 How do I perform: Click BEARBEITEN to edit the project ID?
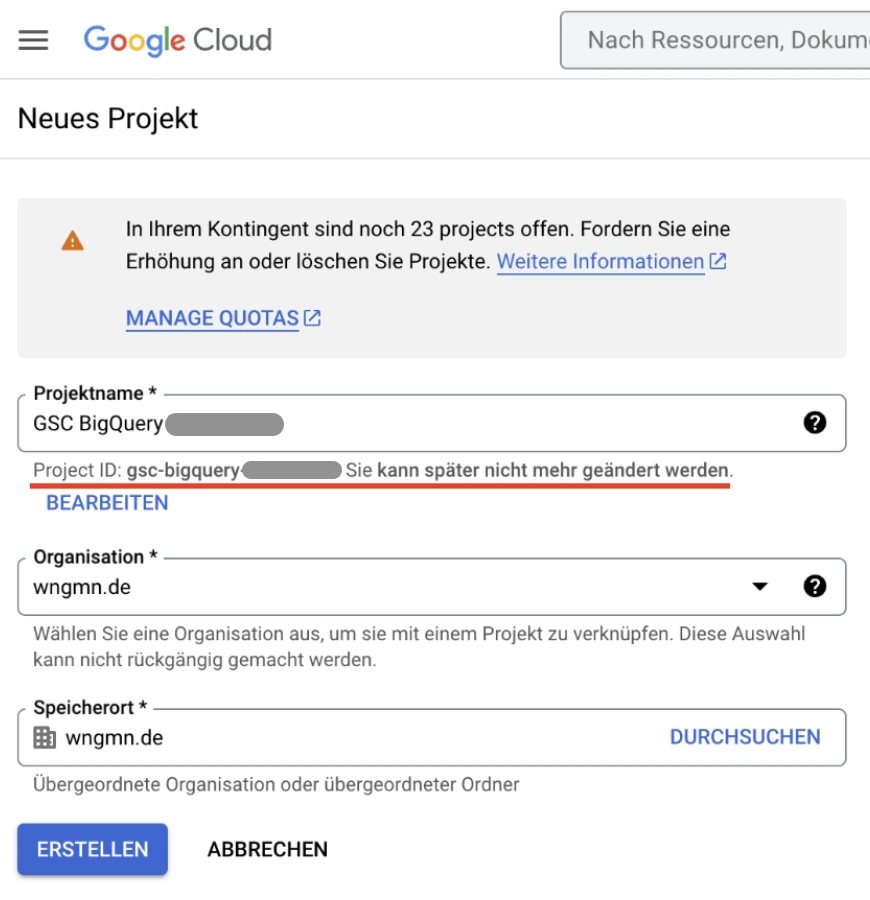point(106,503)
